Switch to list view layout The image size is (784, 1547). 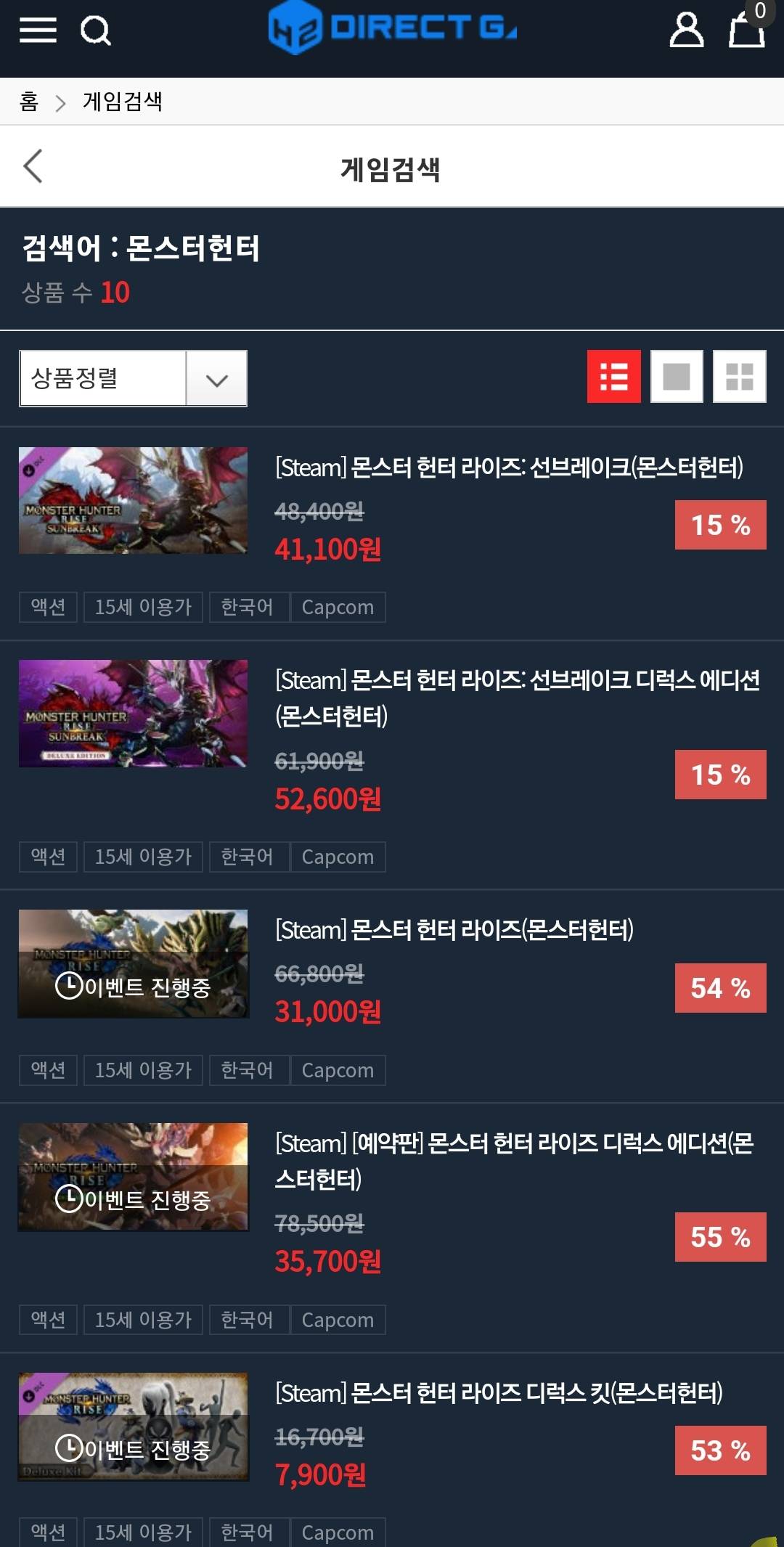(614, 376)
